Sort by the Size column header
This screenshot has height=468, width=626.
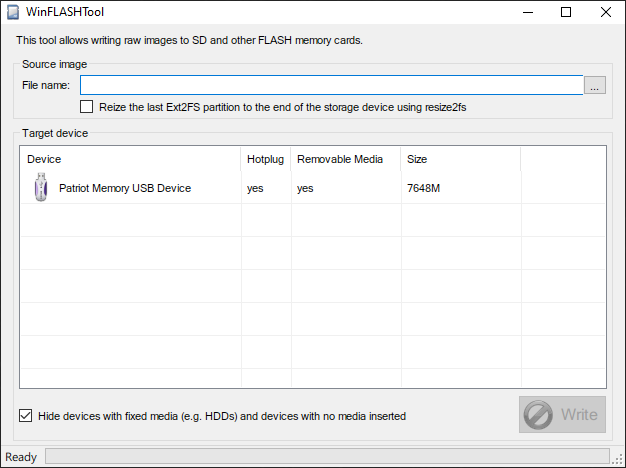[x=460, y=159]
